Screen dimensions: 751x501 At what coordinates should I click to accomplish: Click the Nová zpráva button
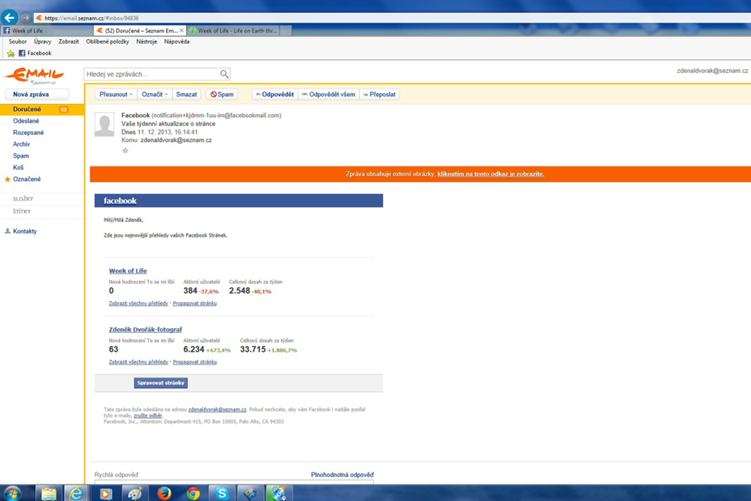(36, 94)
